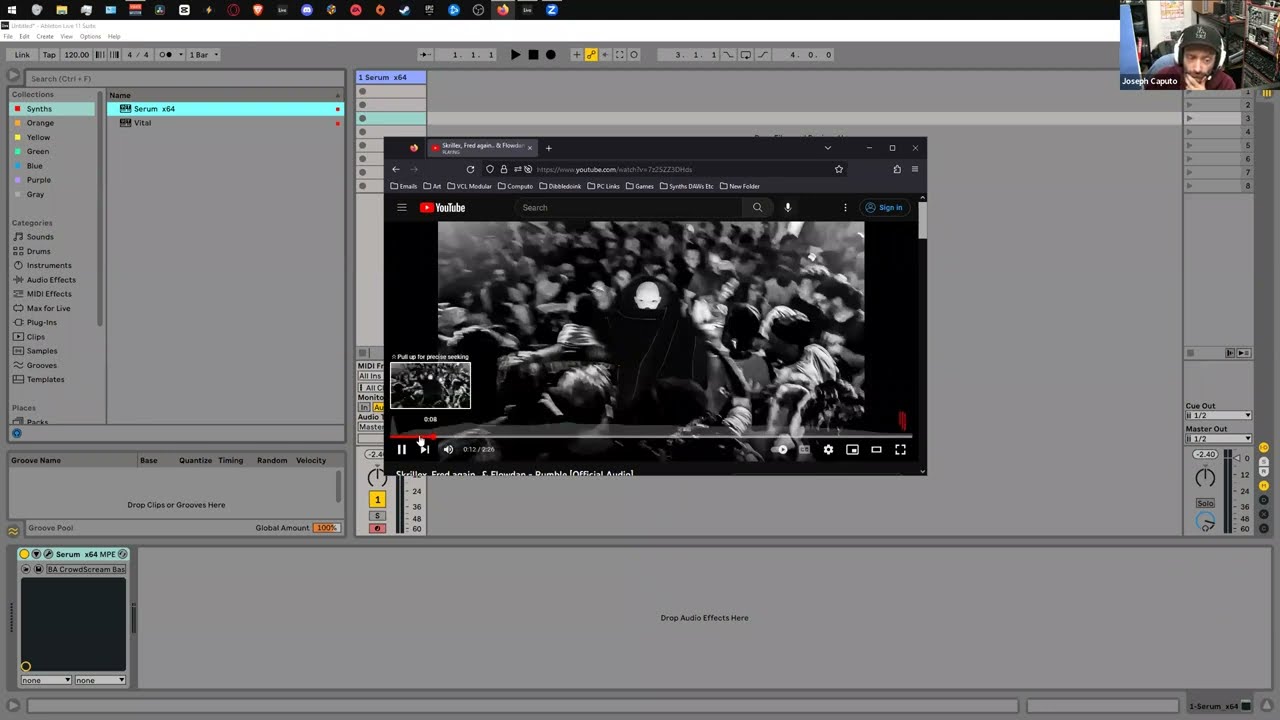Viewport: 1280px width, 720px height.
Task: Open the Synths DAWs Etc bookmarks folder
Action: point(686,186)
